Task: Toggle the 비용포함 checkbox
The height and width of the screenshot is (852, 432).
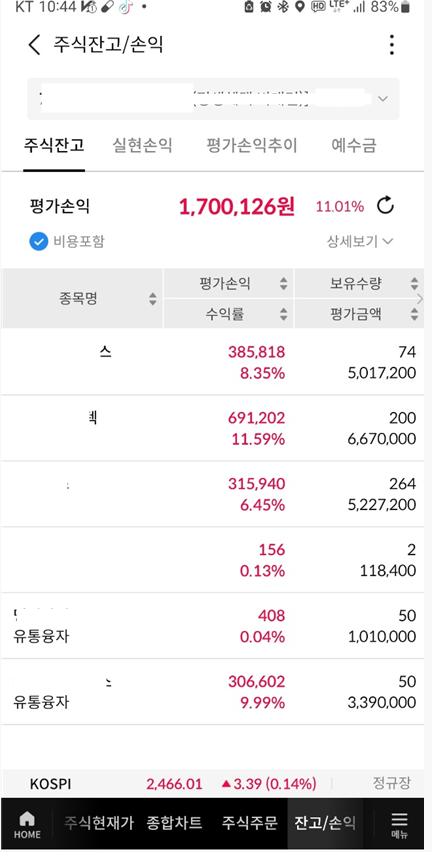Action: point(39,241)
